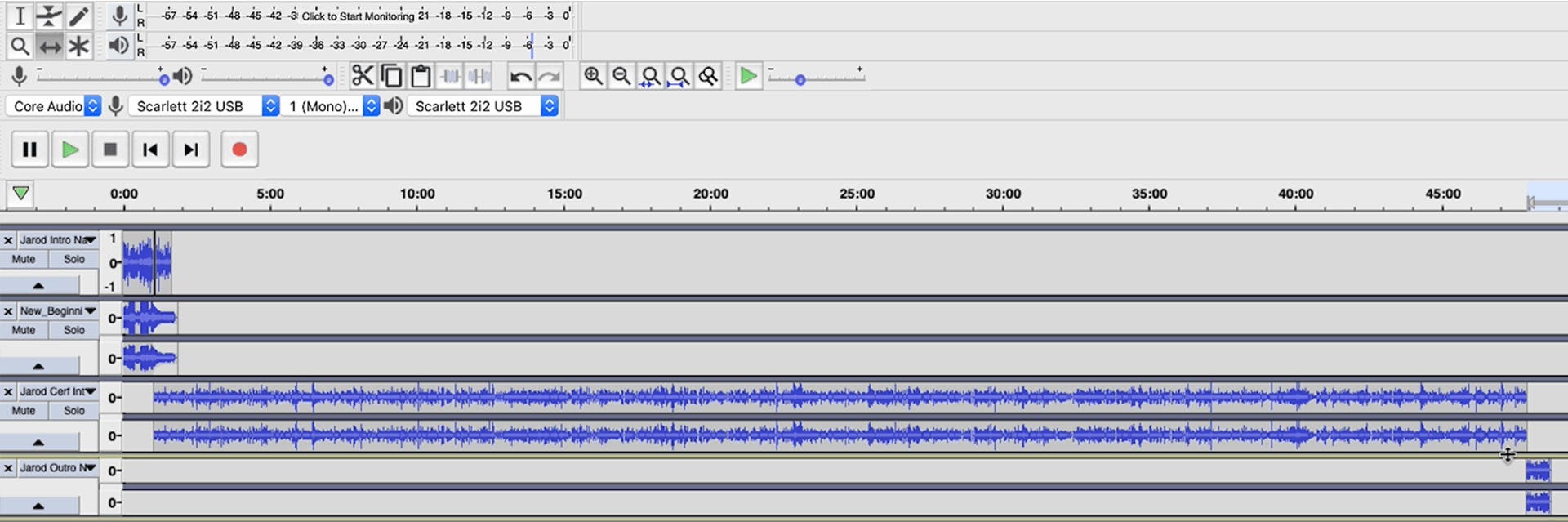The width and height of the screenshot is (1568, 522).
Task: Mute the Jarod Intro track
Action: click(24, 259)
